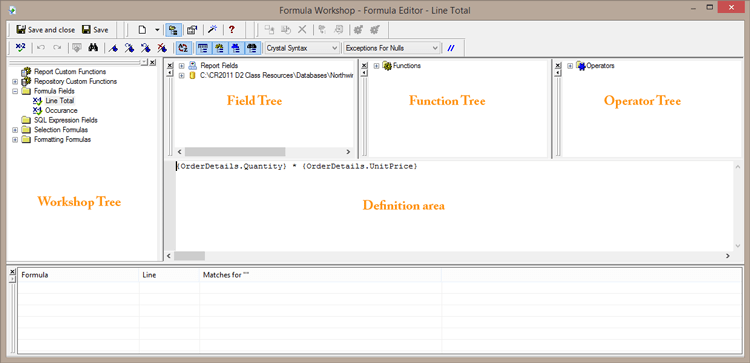Toggle the Field Tree display button
Viewport: 750px width, 363px height.
click(x=203, y=47)
